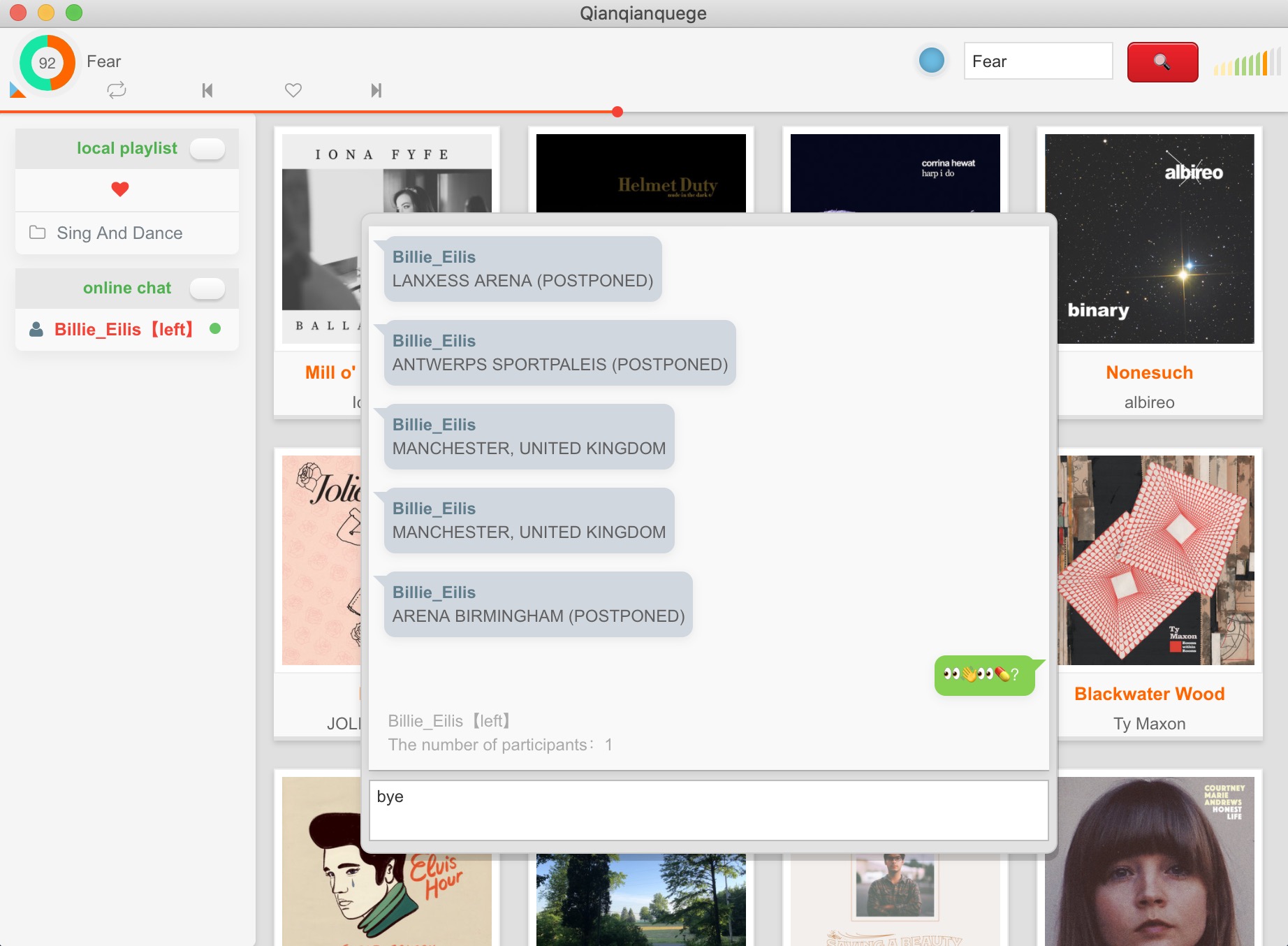Close the Qianqianquege window with the red button

tap(18, 13)
